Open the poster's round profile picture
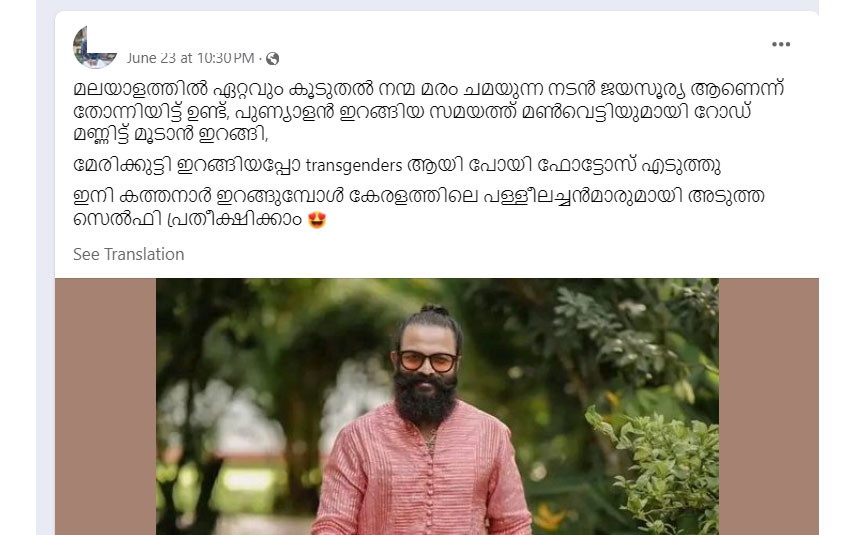856x535 pixels. 94,47
